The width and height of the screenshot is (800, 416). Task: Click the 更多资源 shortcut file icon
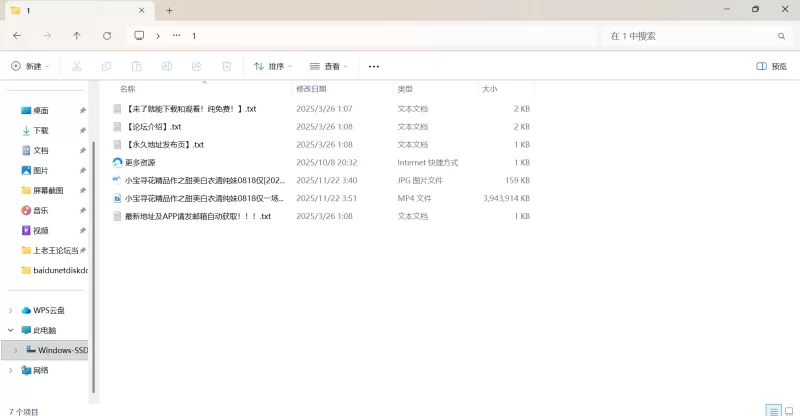click(x=117, y=162)
